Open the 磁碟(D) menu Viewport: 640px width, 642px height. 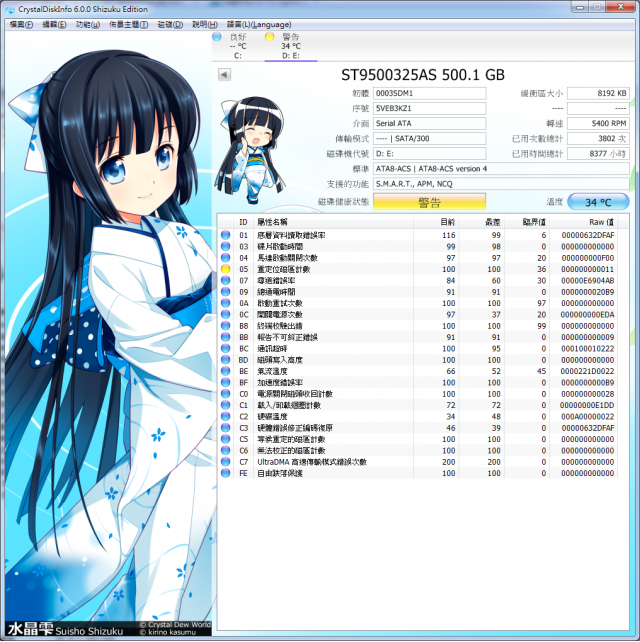tap(170, 25)
